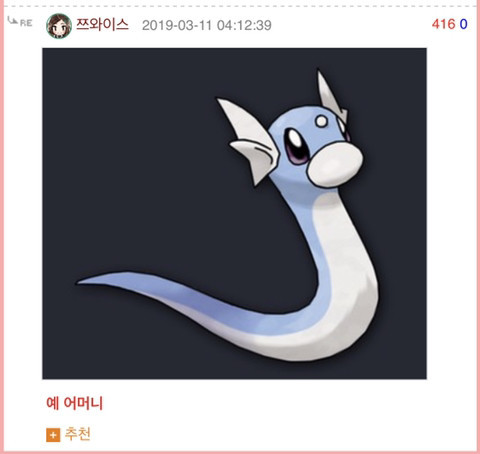Click the dashed separator above the comment
Image resolution: width=480 pixels, height=454 pixels.
(240, 6)
